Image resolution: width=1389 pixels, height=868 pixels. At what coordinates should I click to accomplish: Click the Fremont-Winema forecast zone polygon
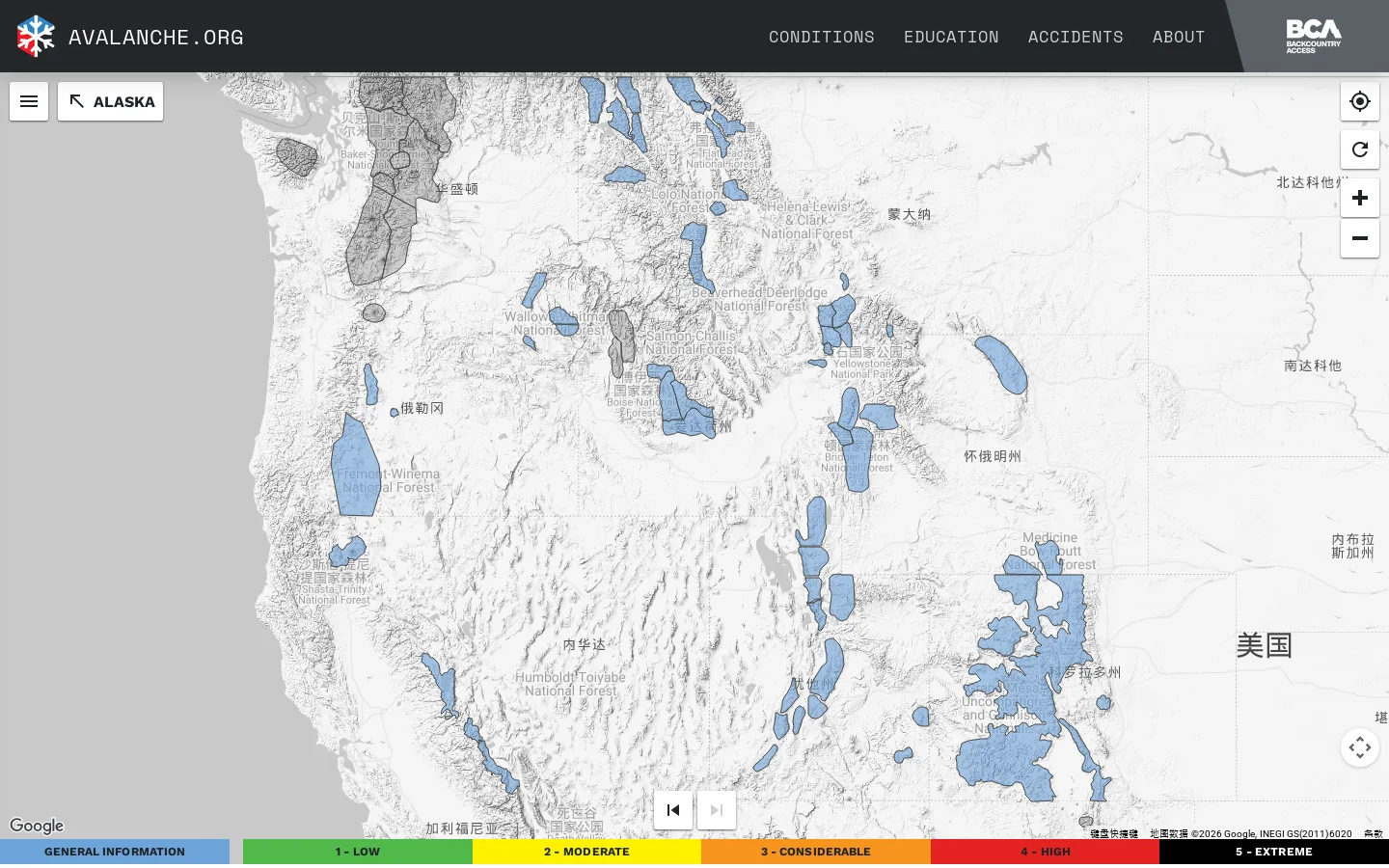[354, 468]
